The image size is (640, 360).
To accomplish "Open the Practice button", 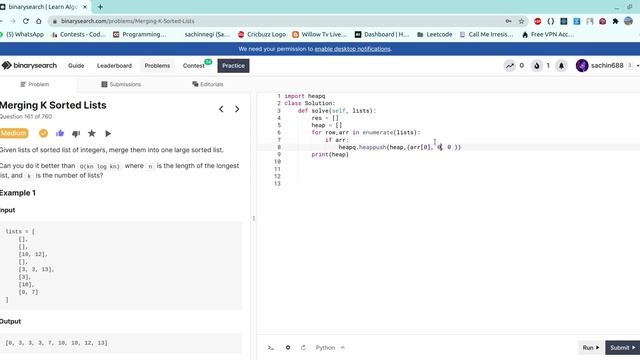I will point(233,66).
